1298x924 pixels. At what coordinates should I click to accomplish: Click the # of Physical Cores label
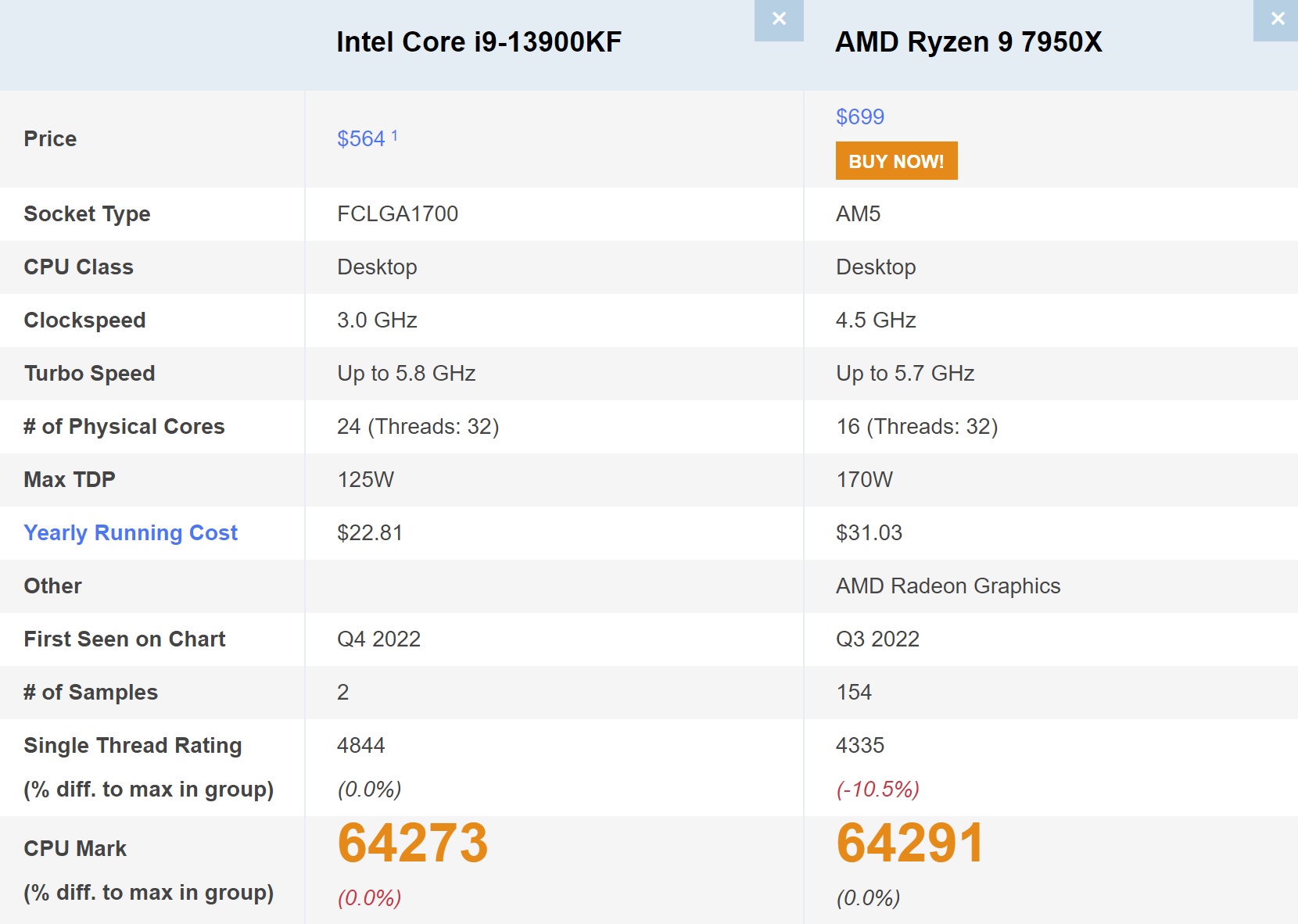(124, 427)
